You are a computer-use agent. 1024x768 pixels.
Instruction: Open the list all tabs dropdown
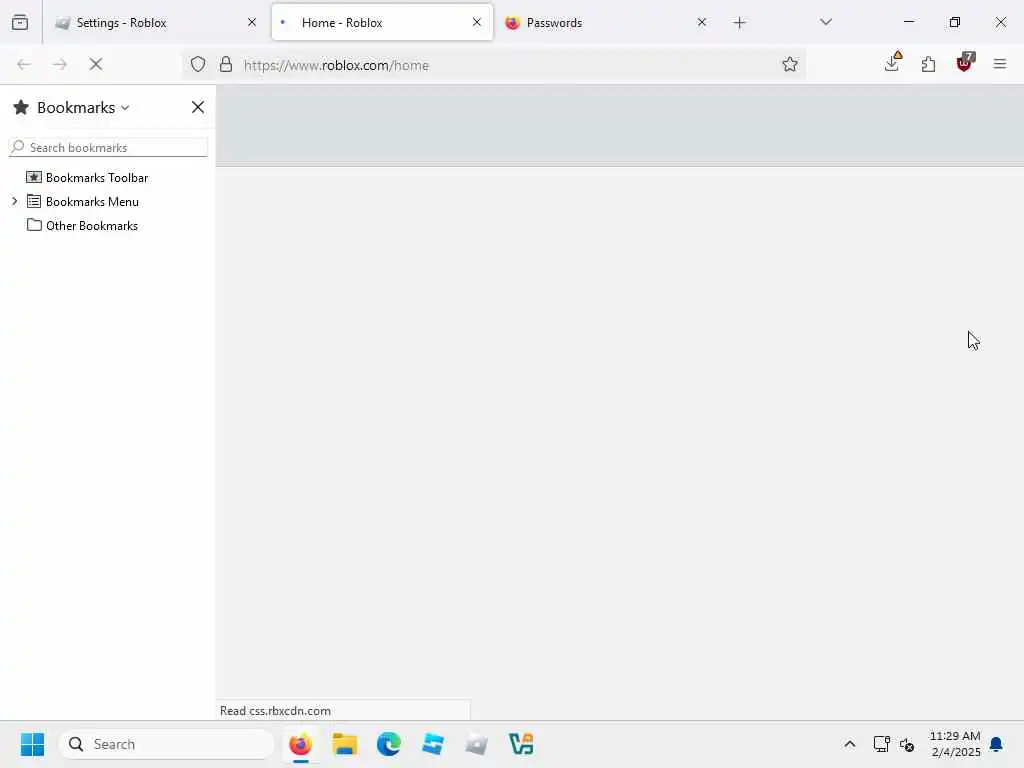(x=826, y=22)
